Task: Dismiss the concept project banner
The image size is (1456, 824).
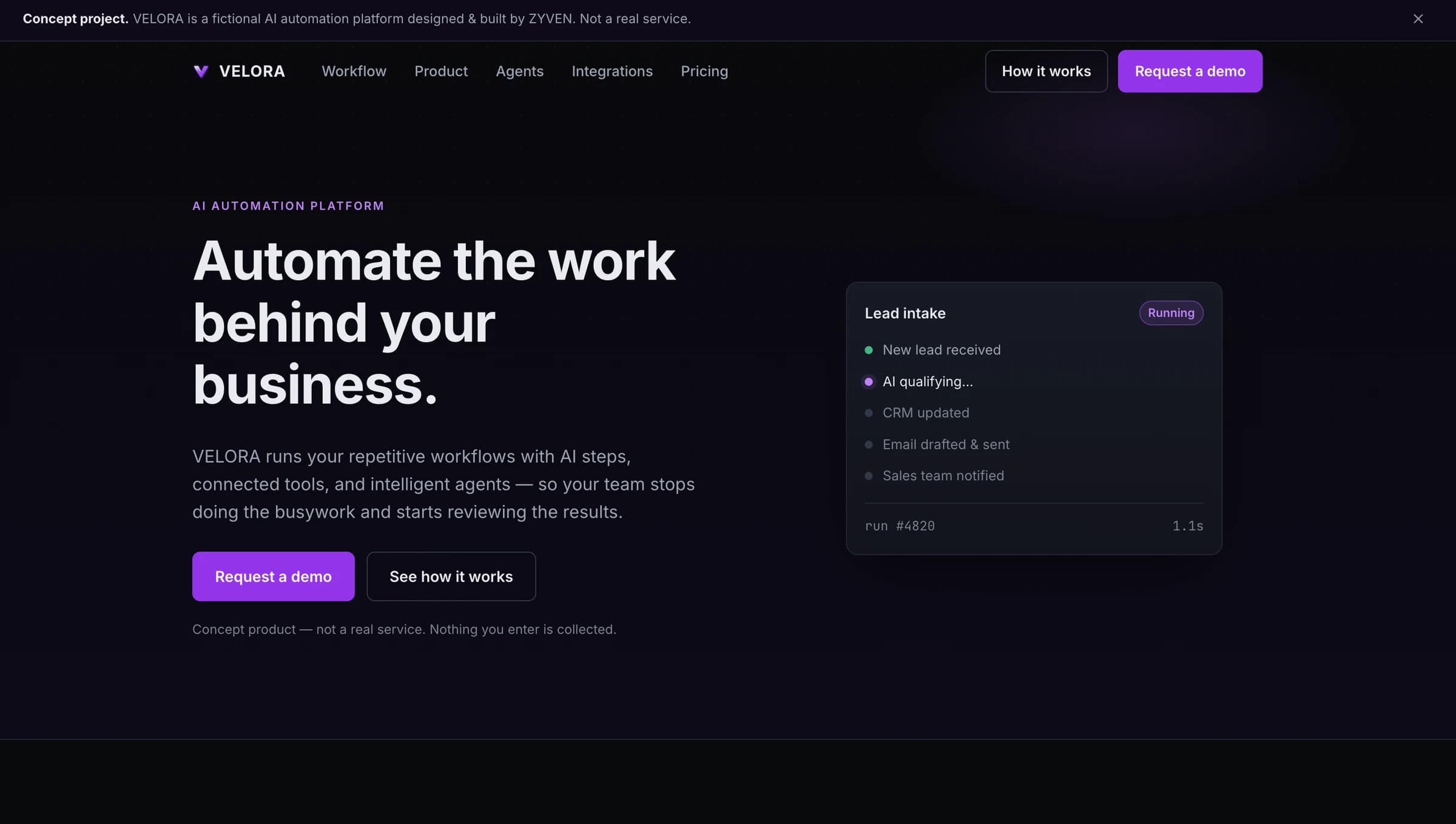Action: (x=1418, y=19)
